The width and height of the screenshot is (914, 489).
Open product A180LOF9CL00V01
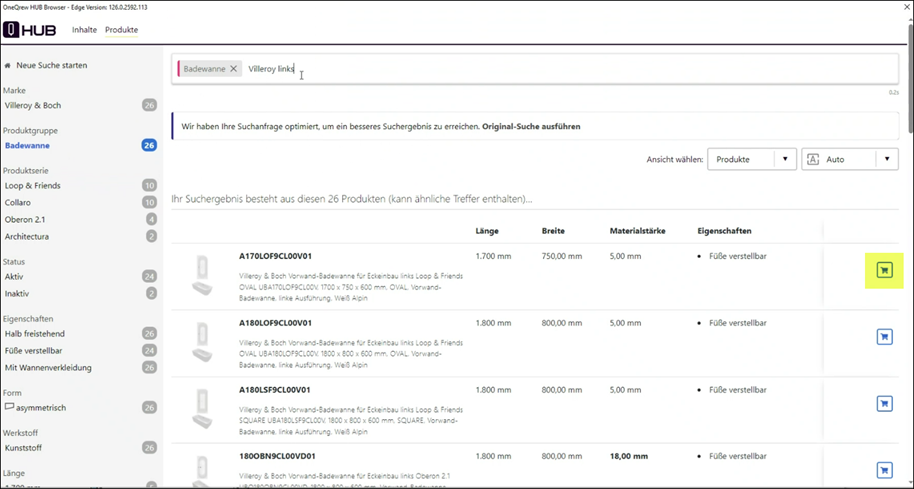[275, 323]
